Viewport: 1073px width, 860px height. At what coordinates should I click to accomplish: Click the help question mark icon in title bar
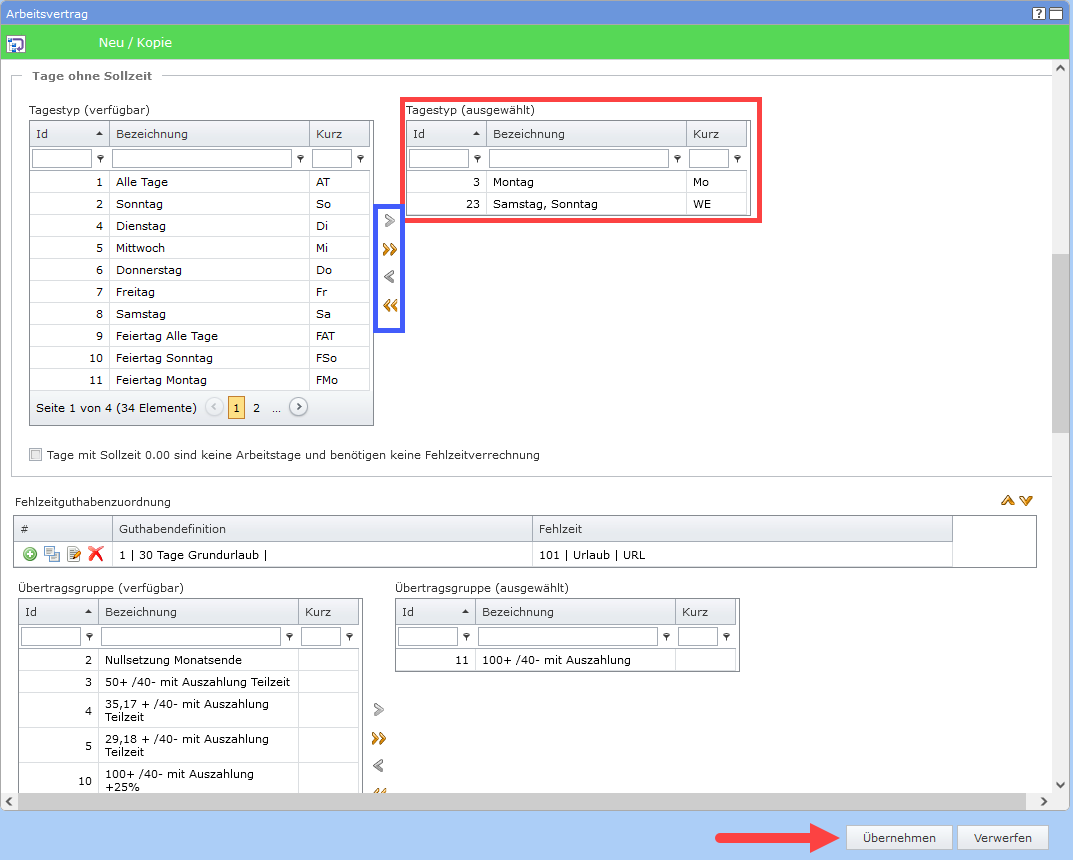(1039, 14)
